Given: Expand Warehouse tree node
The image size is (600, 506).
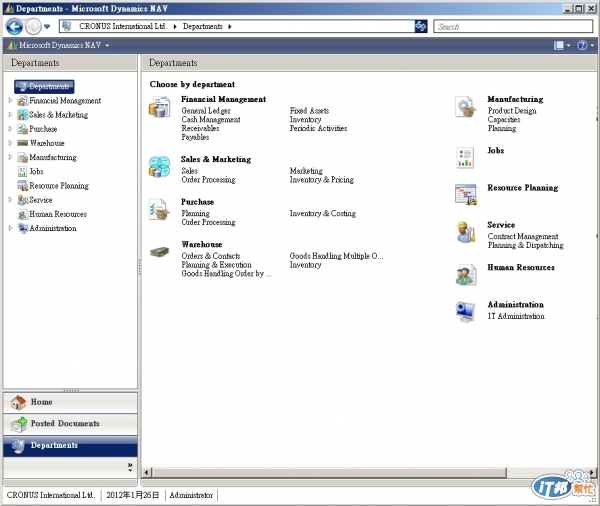Looking at the screenshot, I should (x=10, y=143).
